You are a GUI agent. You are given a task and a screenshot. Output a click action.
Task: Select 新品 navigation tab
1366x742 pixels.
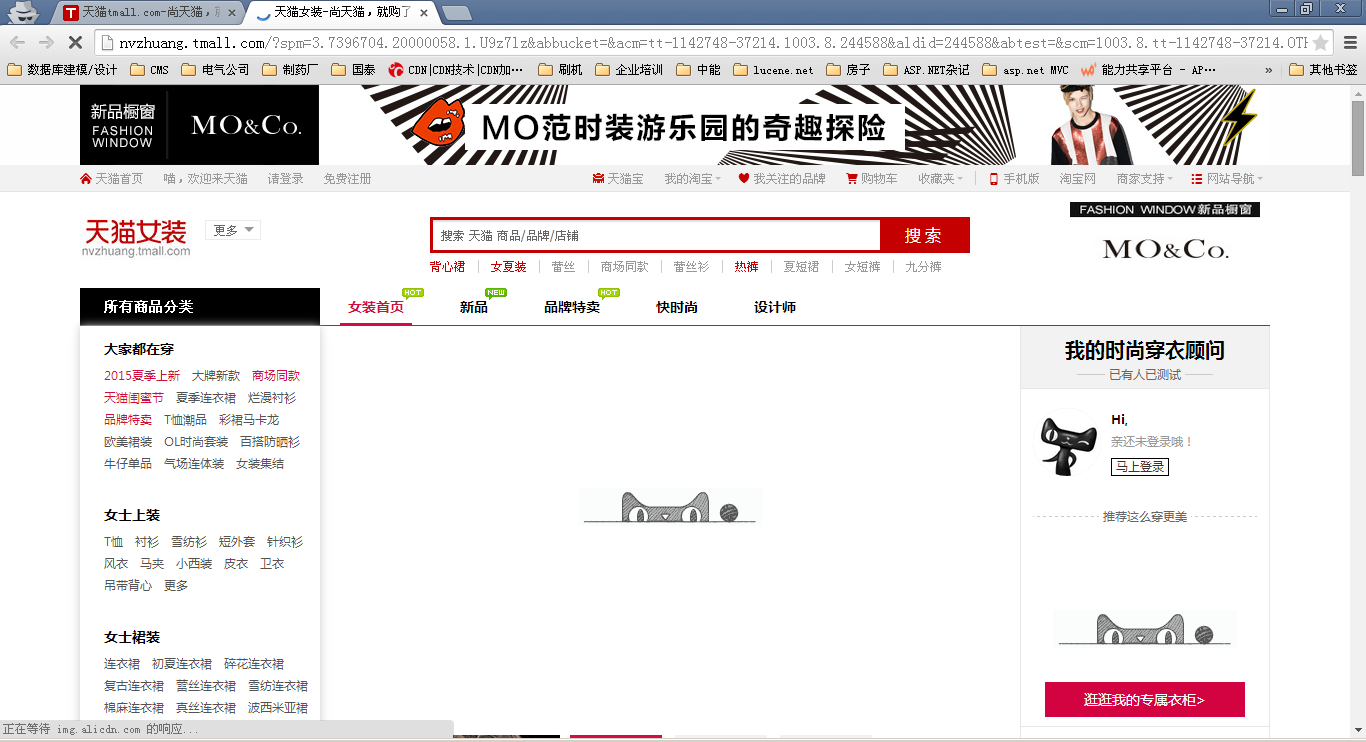coord(474,307)
